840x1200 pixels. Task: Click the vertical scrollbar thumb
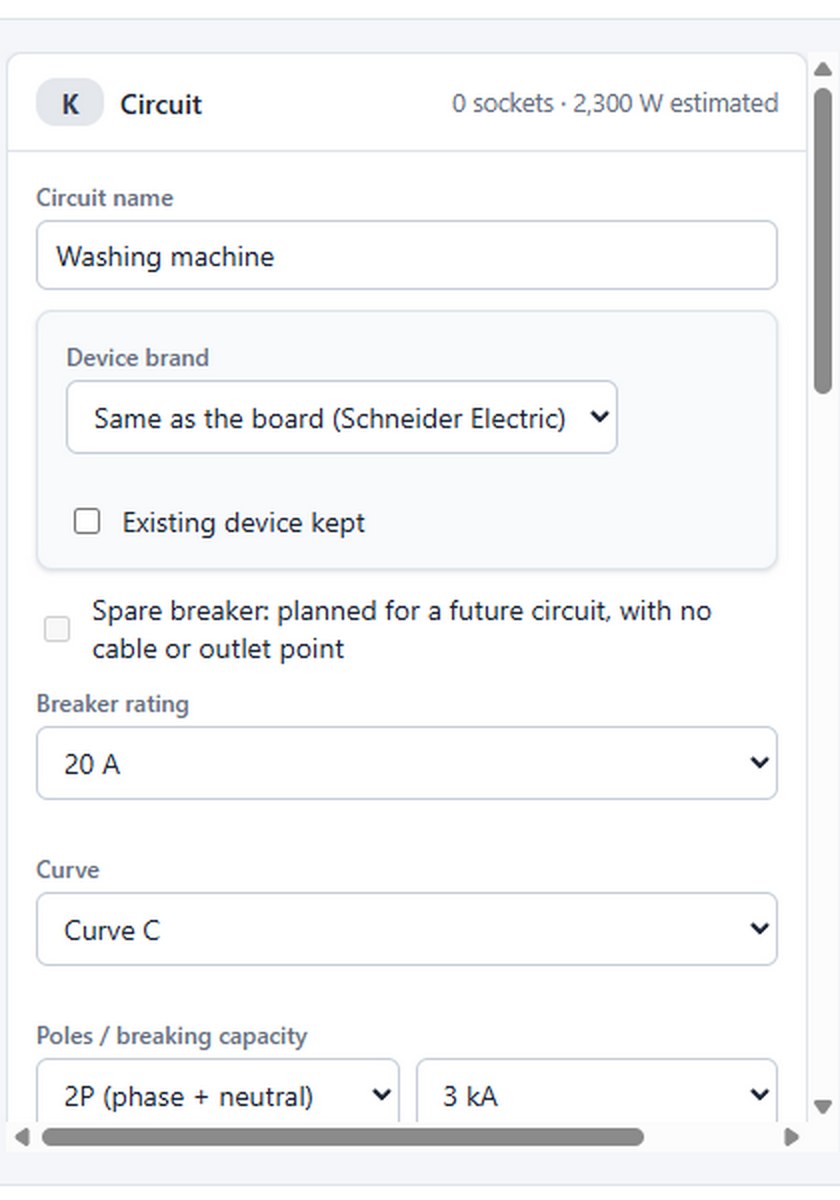[822, 240]
